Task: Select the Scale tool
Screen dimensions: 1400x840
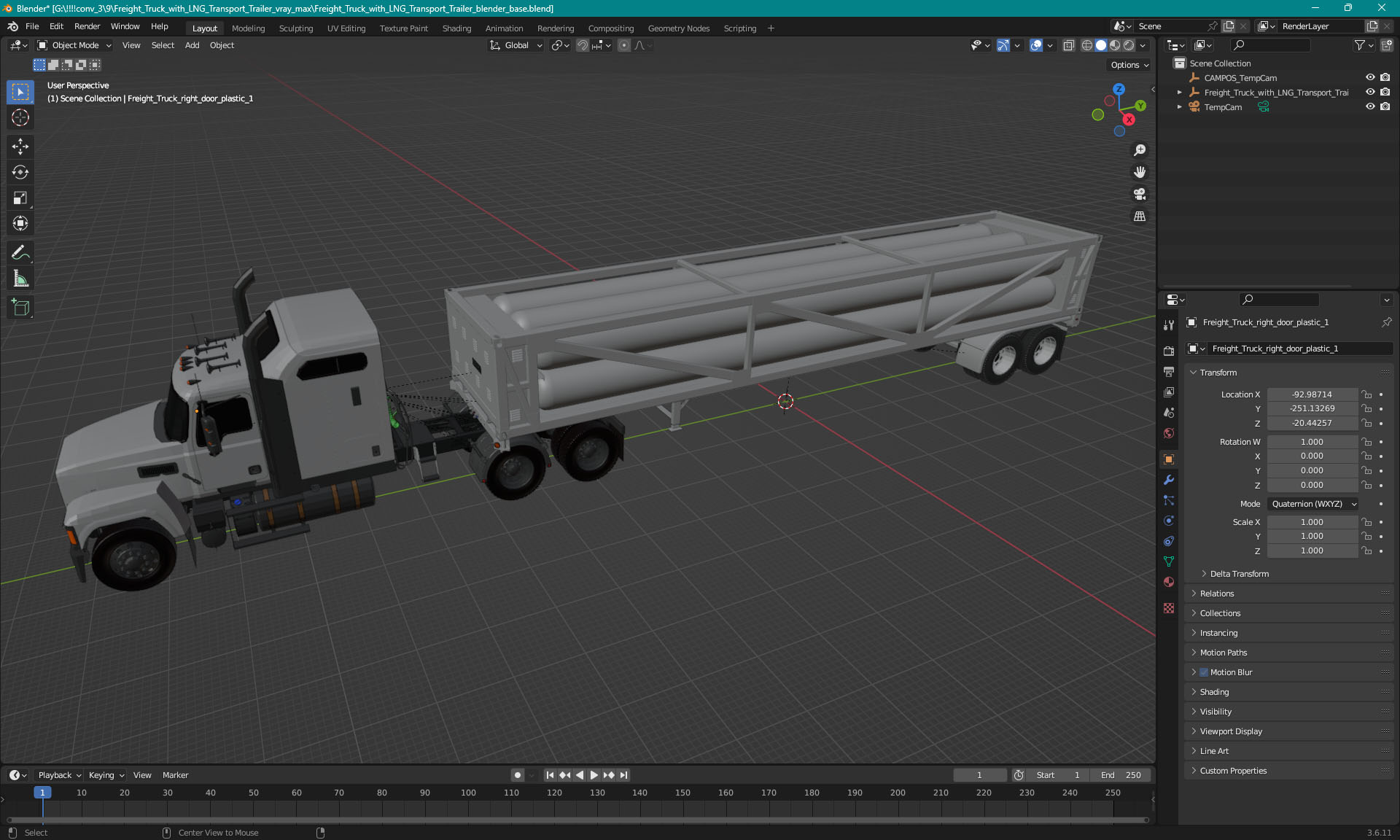Action: pos(20,198)
